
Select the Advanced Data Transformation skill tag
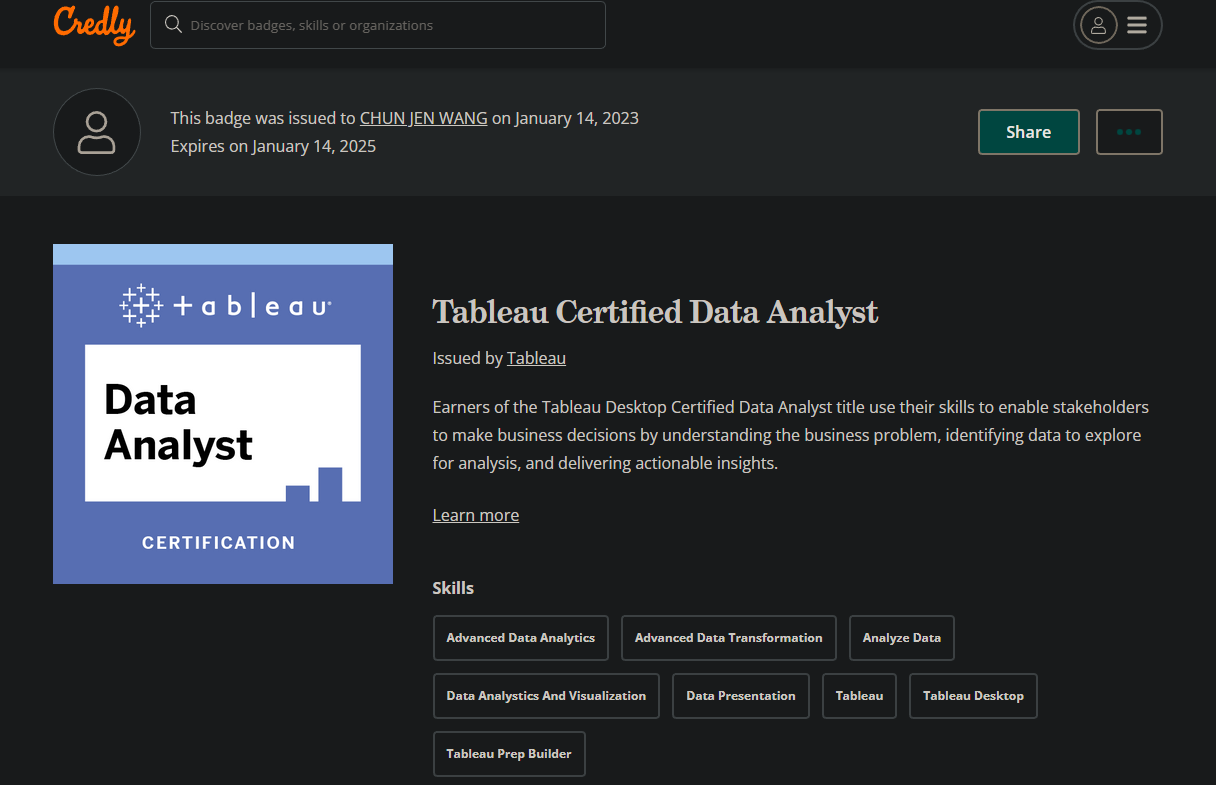pos(729,638)
